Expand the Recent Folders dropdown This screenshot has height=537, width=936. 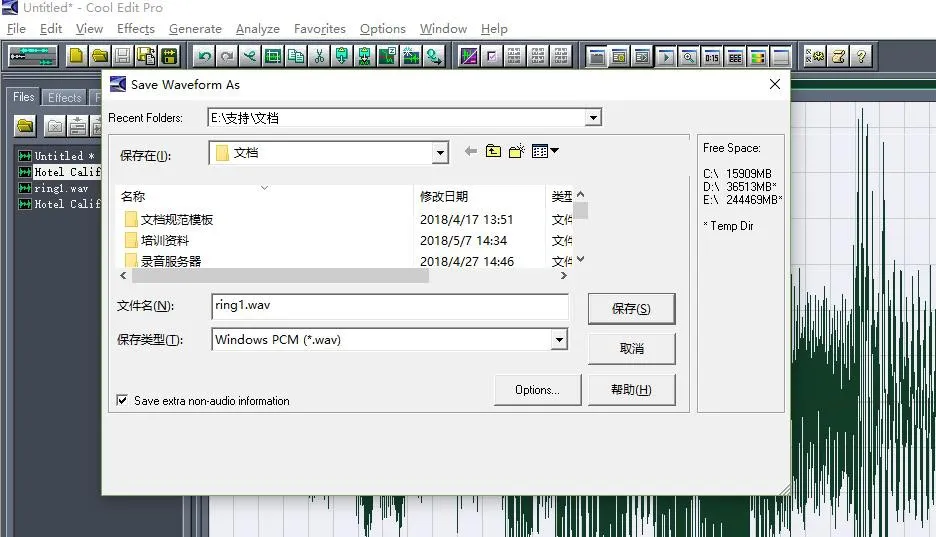coord(593,118)
